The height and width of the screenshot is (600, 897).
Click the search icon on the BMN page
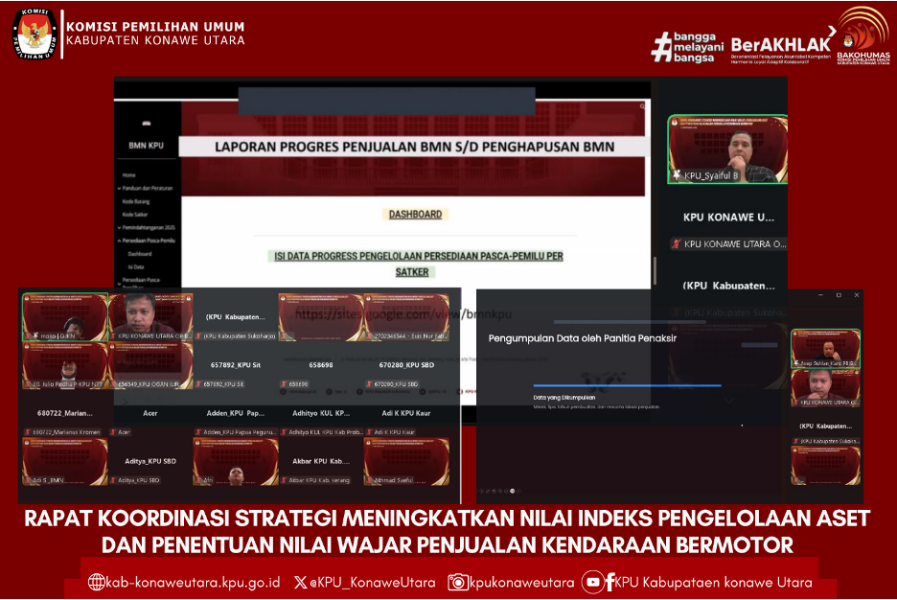point(642,105)
